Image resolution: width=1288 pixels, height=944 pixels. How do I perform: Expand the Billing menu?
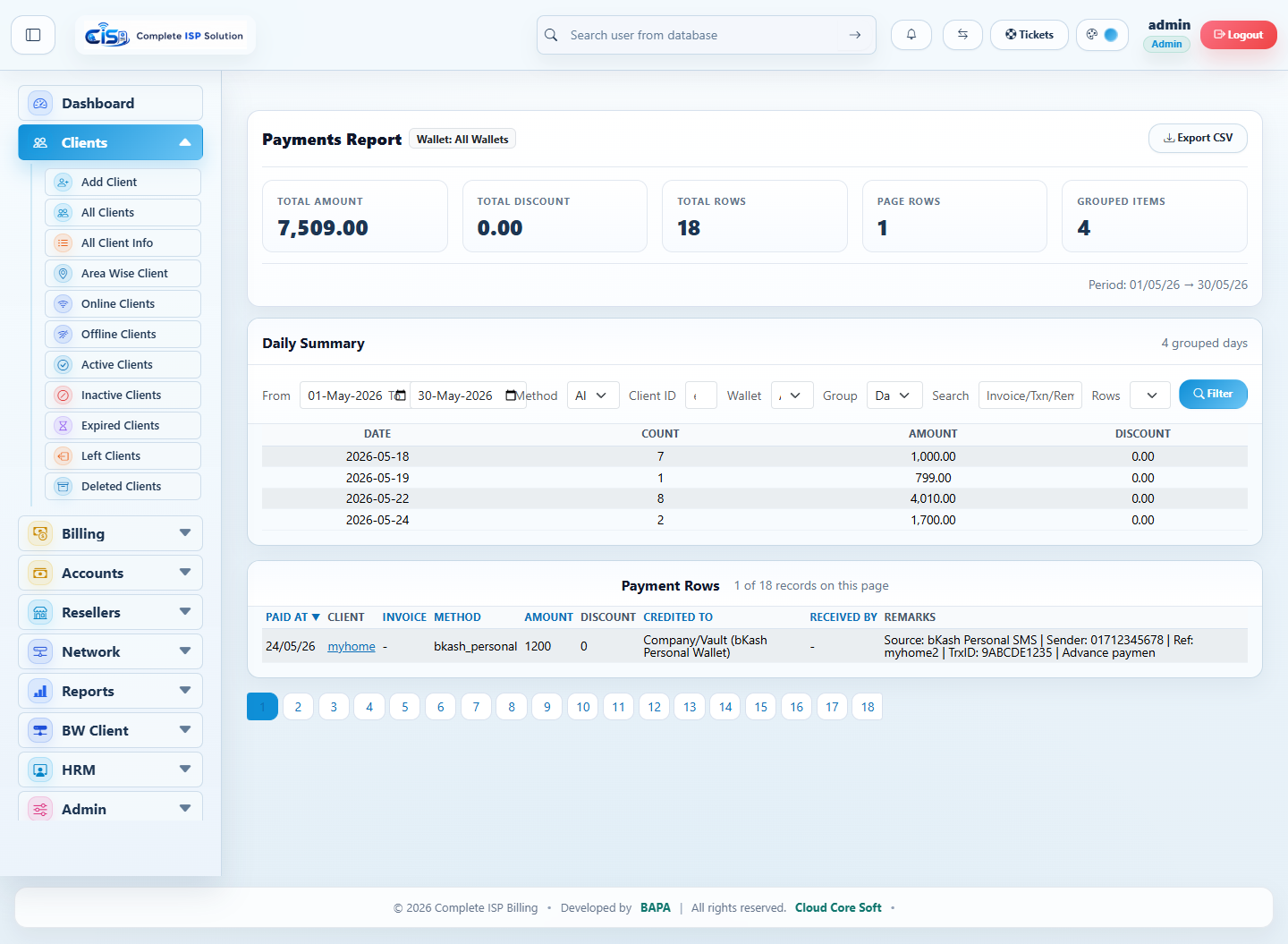185,533
